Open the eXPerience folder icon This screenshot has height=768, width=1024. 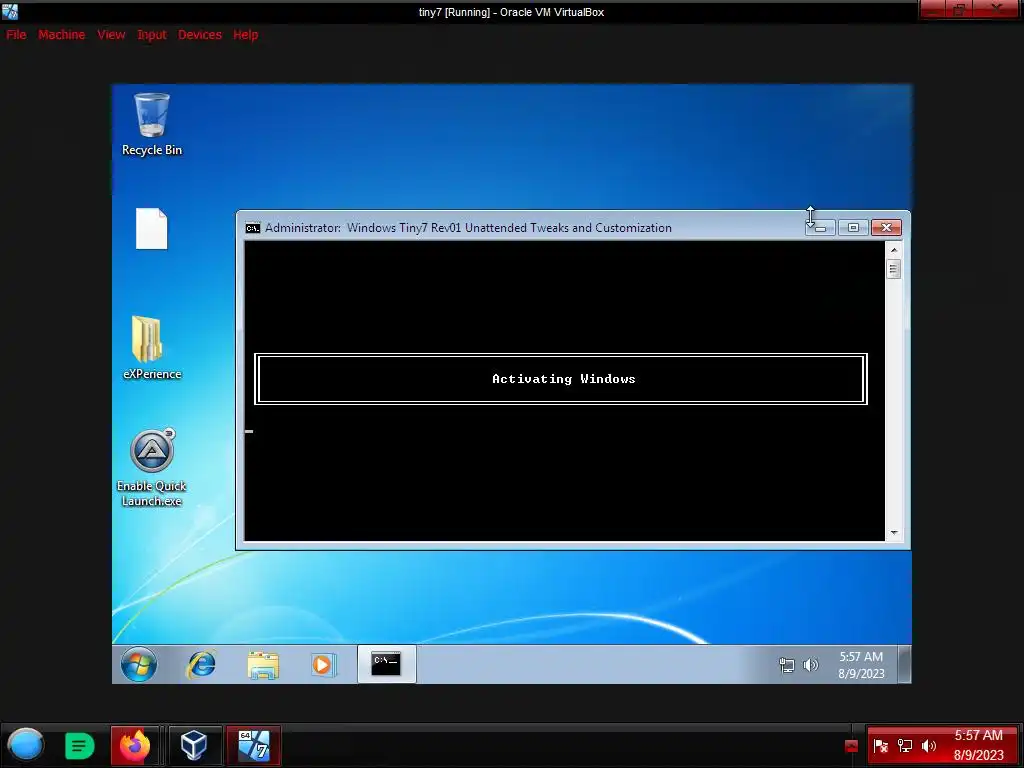click(x=152, y=348)
